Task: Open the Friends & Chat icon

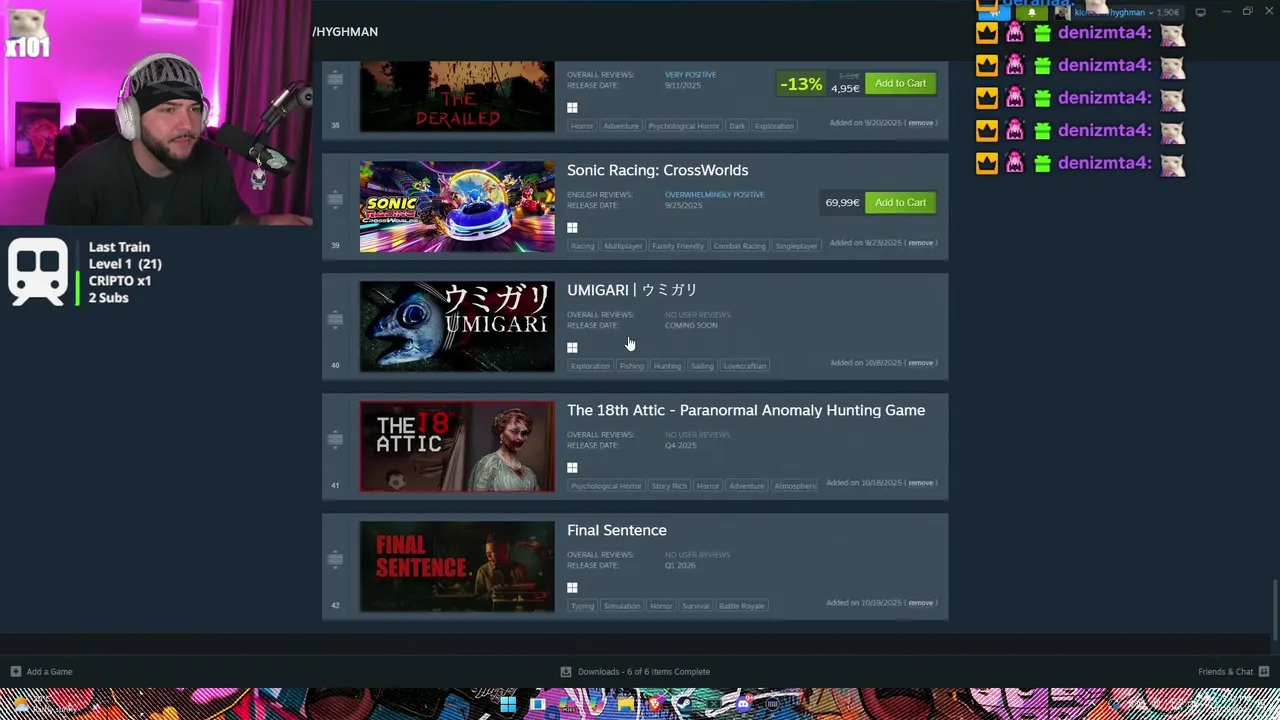Action: (1263, 671)
